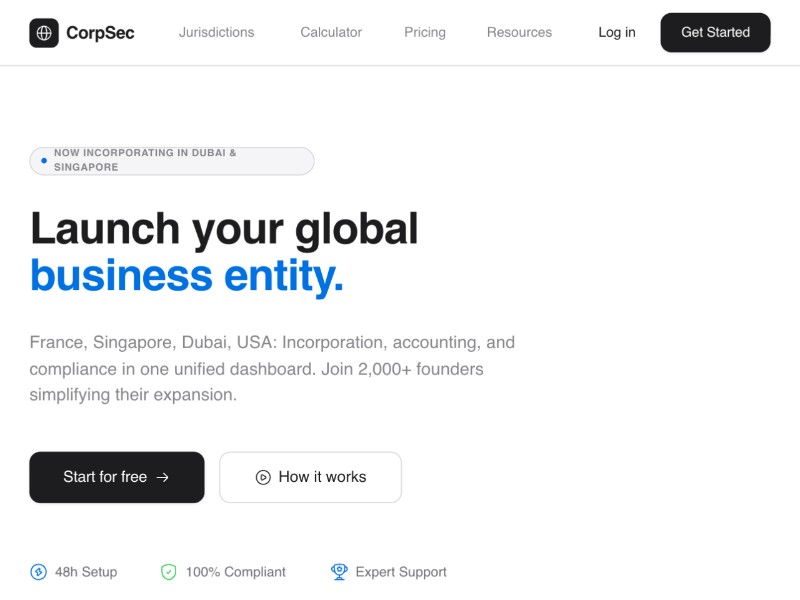Click the arrow in Start for free
The image size is (800, 600).
pyautogui.click(x=163, y=477)
